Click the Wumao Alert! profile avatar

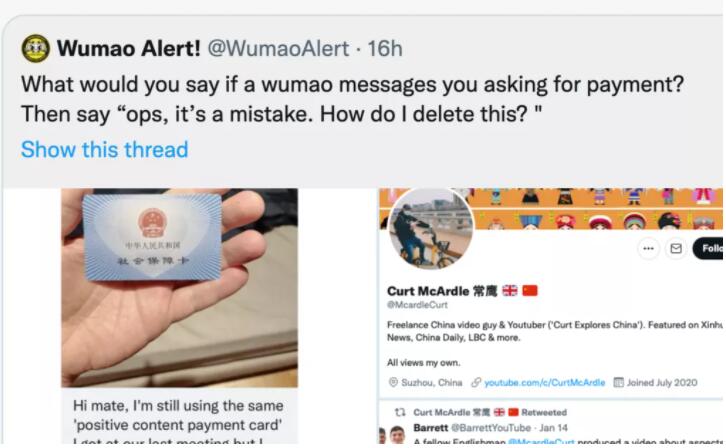point(36,48)
